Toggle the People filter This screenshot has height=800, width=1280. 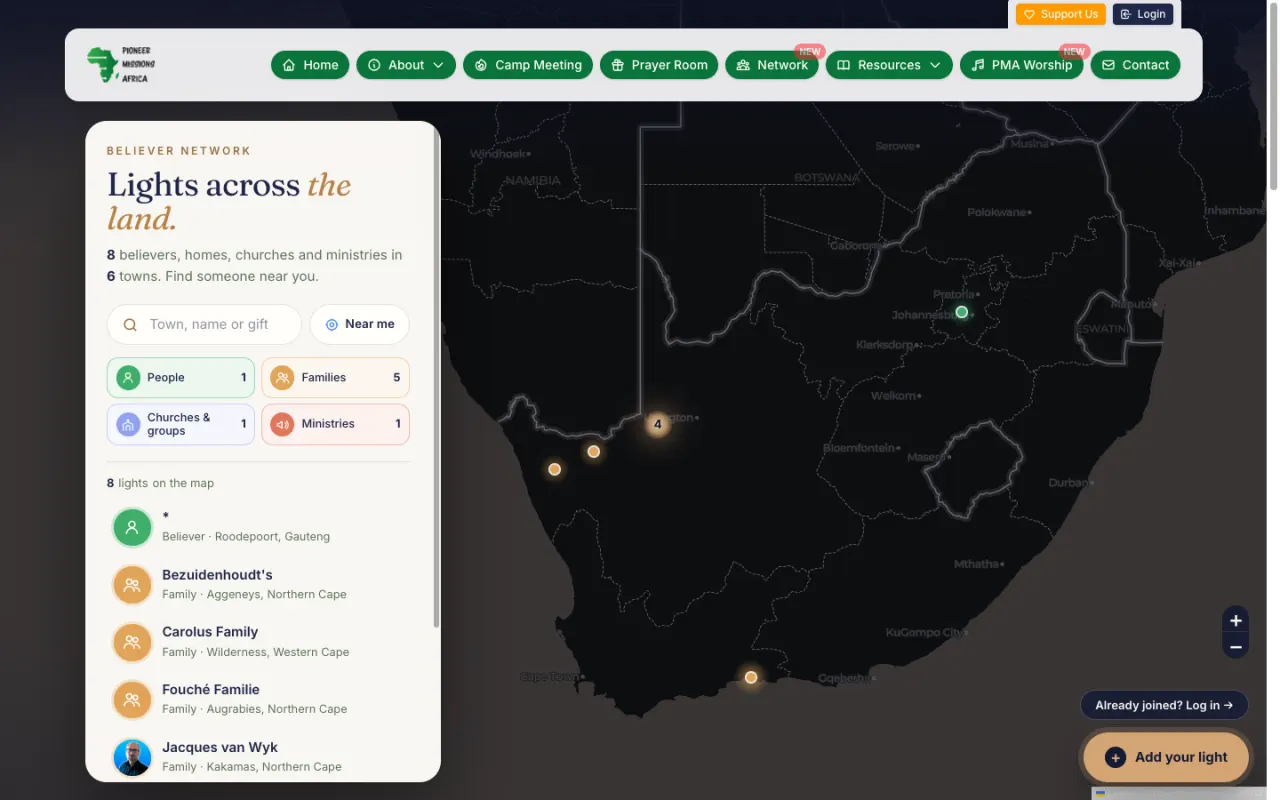[x=181, y=378]
